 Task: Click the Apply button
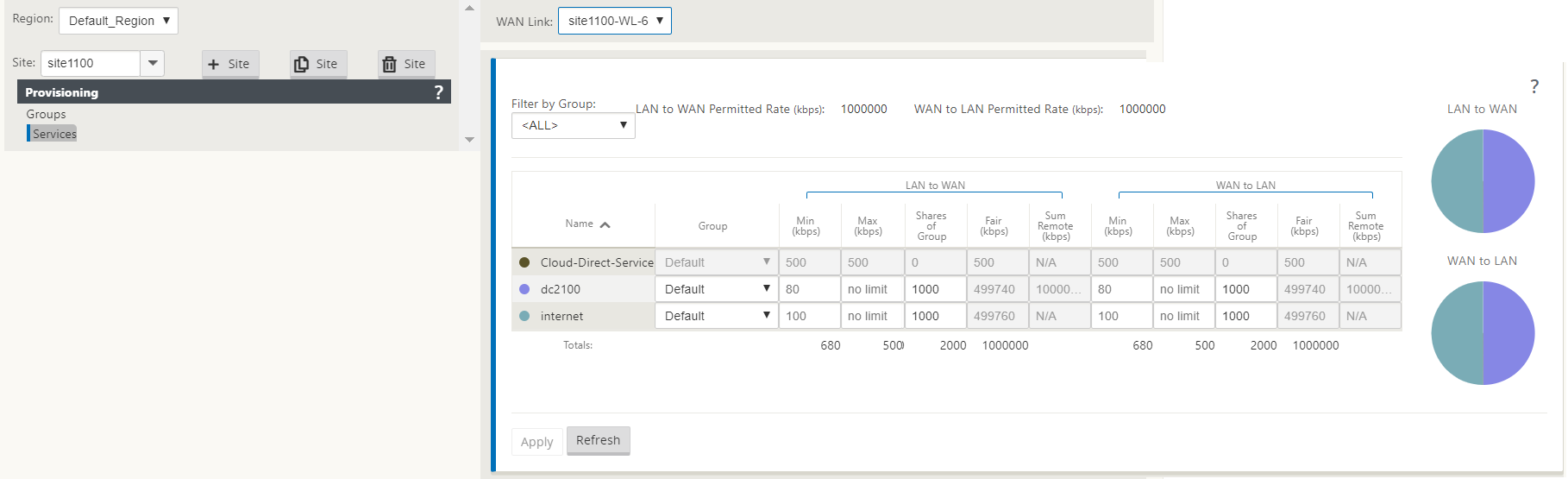pos(536,442)
